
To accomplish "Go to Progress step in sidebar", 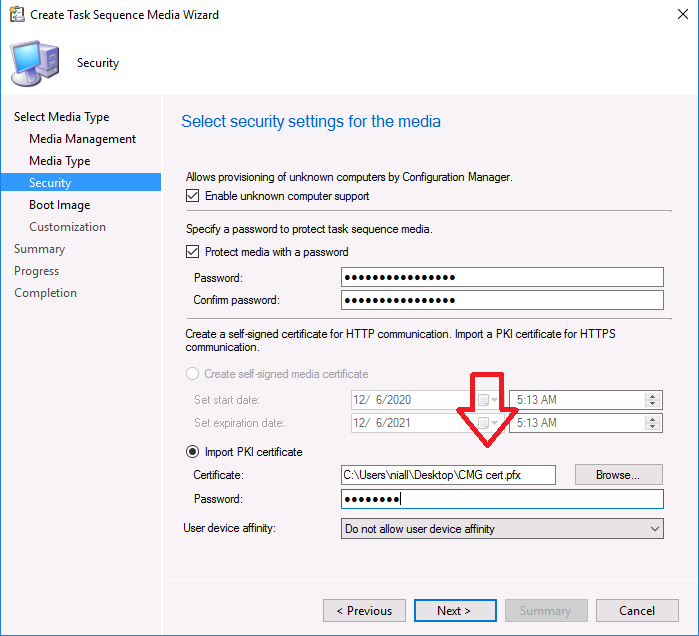I will [37, 271].
